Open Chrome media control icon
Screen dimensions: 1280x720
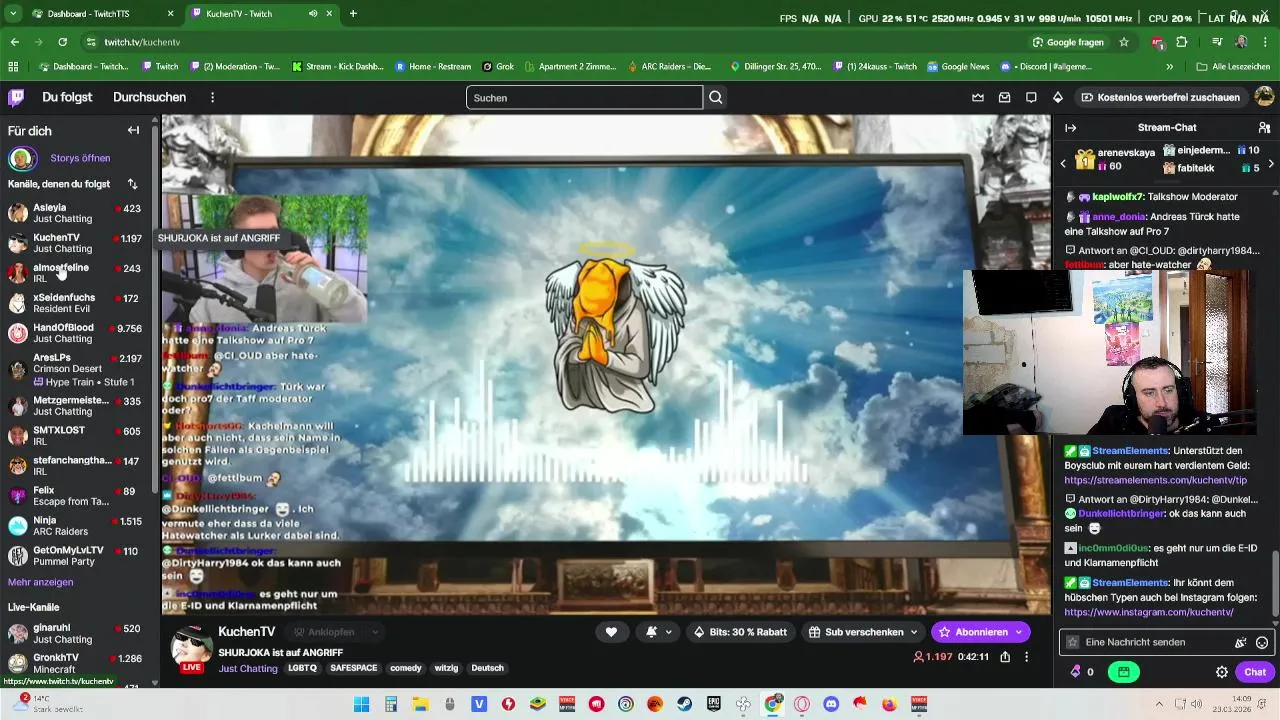[1217, 42]
